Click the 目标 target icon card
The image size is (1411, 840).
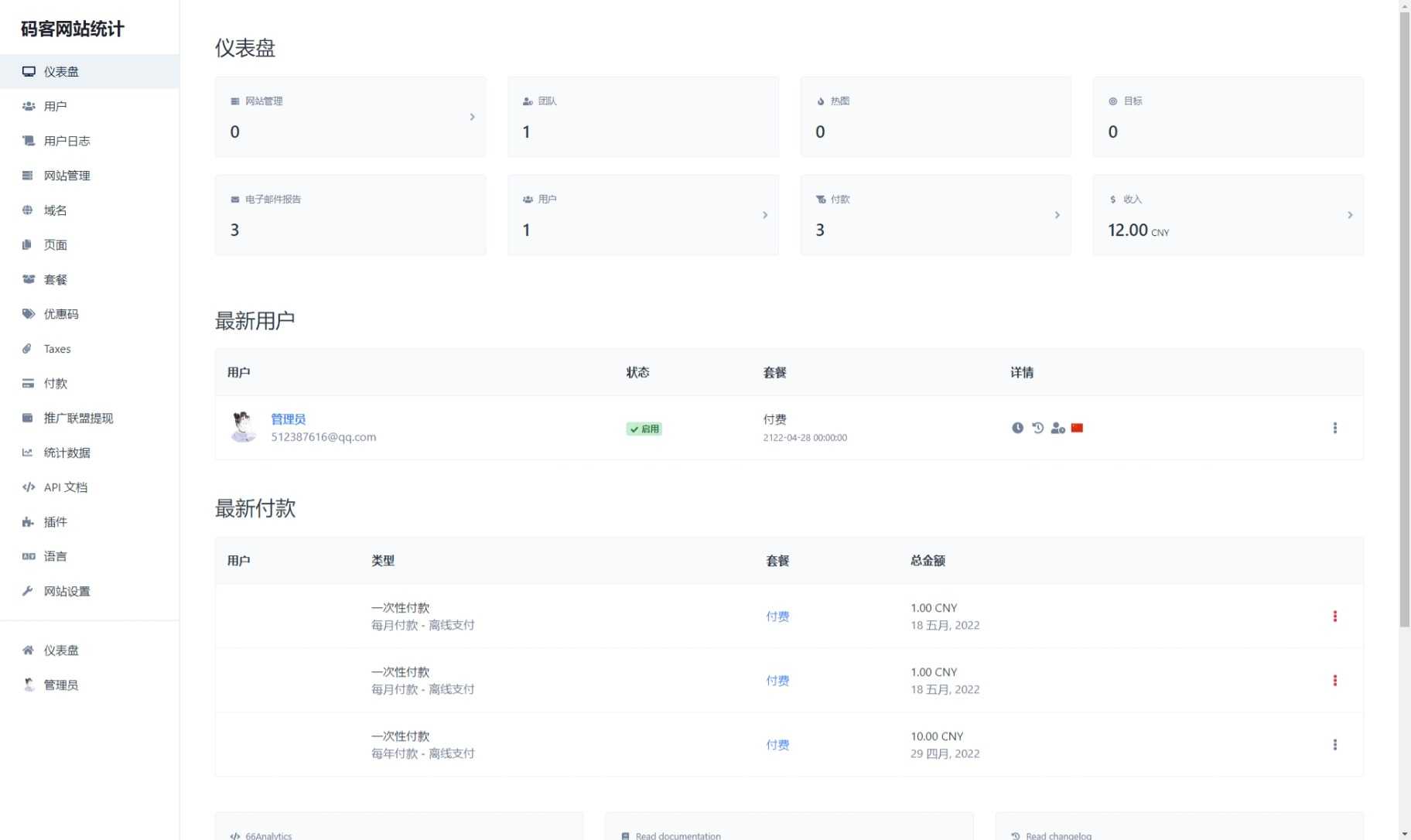click(x=1113, y=101)
